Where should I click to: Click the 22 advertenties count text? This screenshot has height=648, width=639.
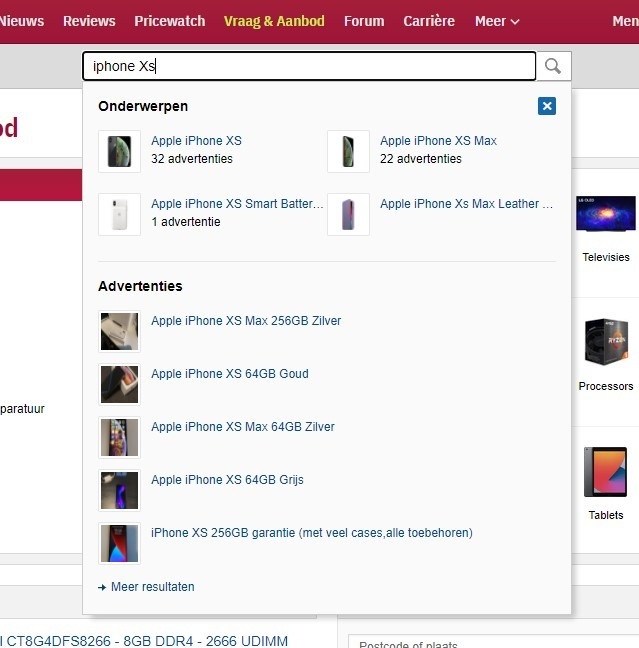421,159
